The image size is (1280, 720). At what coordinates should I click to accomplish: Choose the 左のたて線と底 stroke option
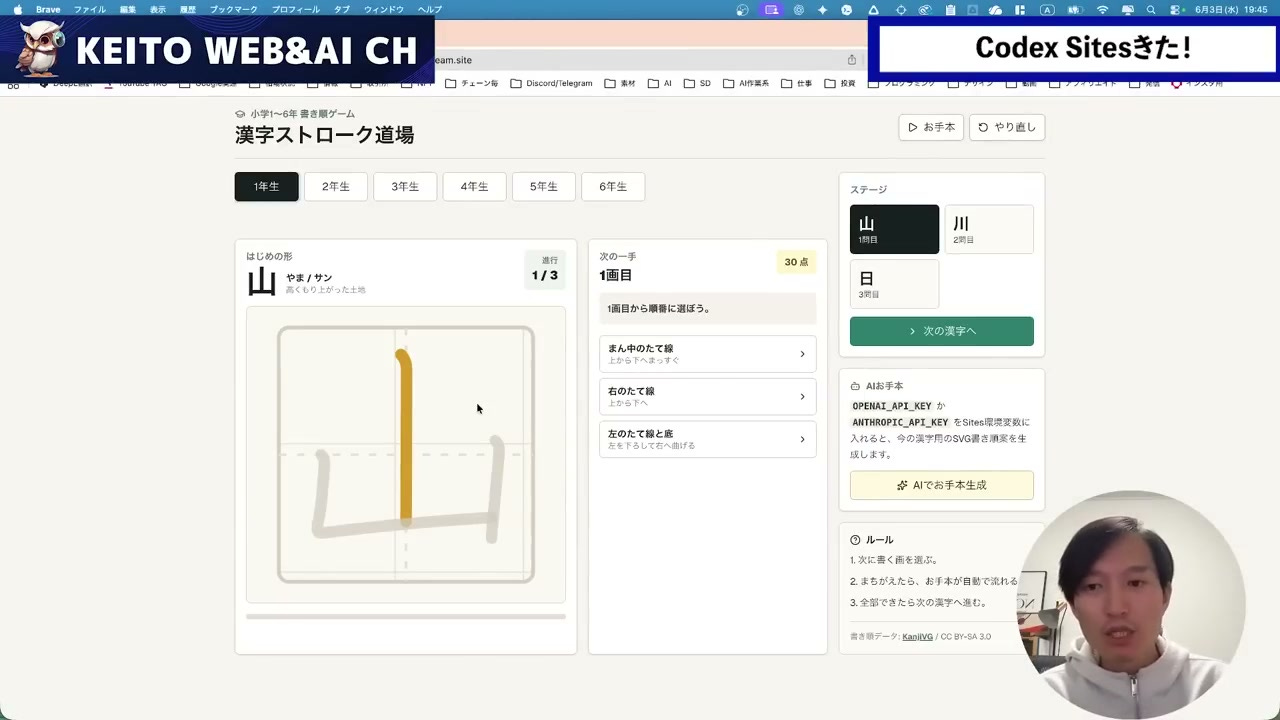(708, 439)
